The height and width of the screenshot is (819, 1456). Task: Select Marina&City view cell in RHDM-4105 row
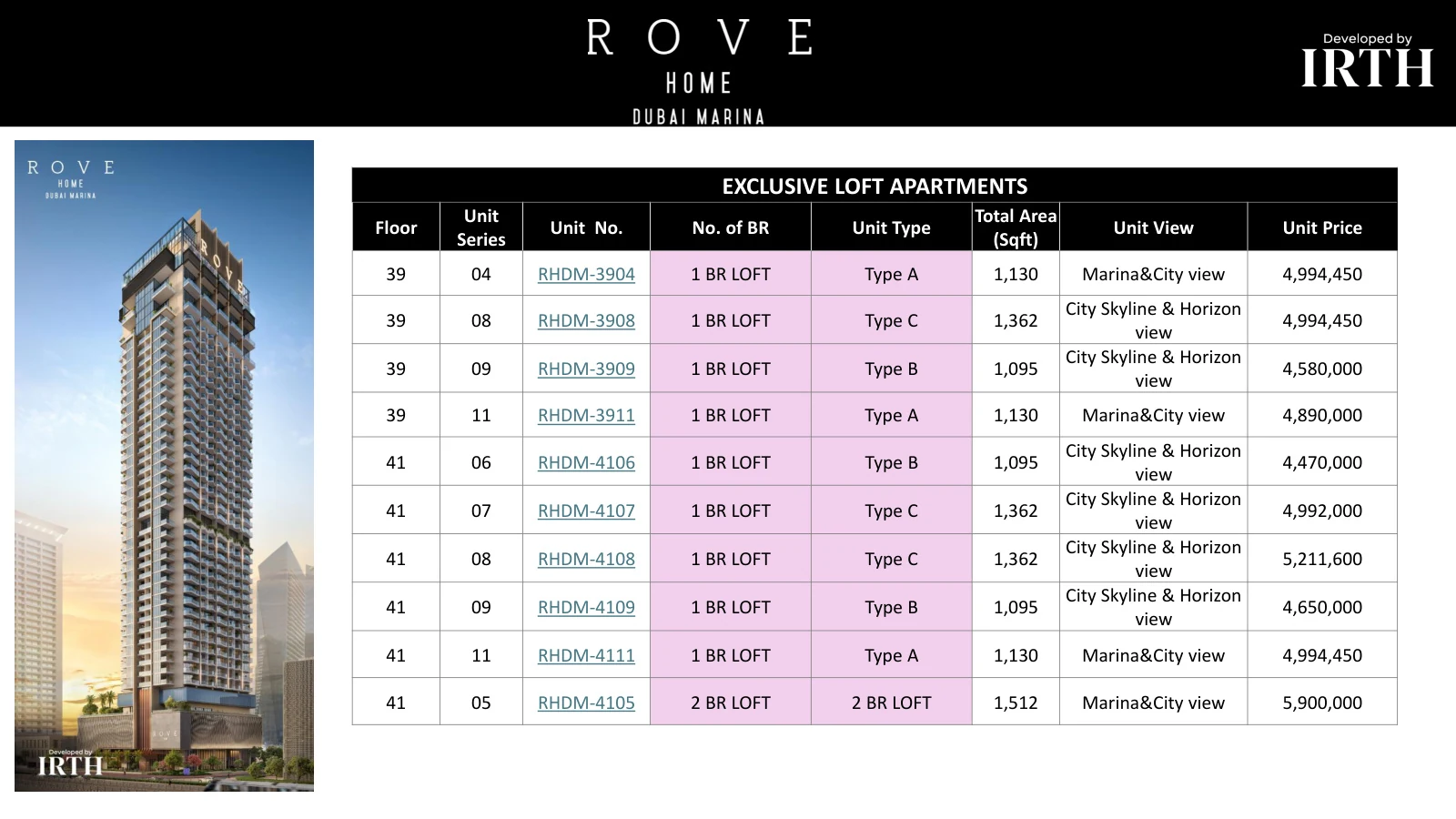click(1153, 703)
